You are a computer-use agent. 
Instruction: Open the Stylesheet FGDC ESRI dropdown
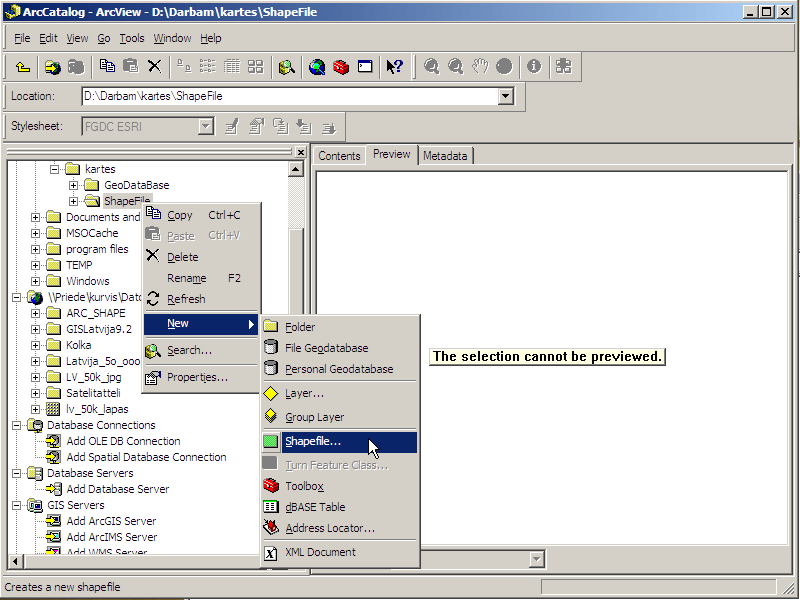(x=206, y=126)
